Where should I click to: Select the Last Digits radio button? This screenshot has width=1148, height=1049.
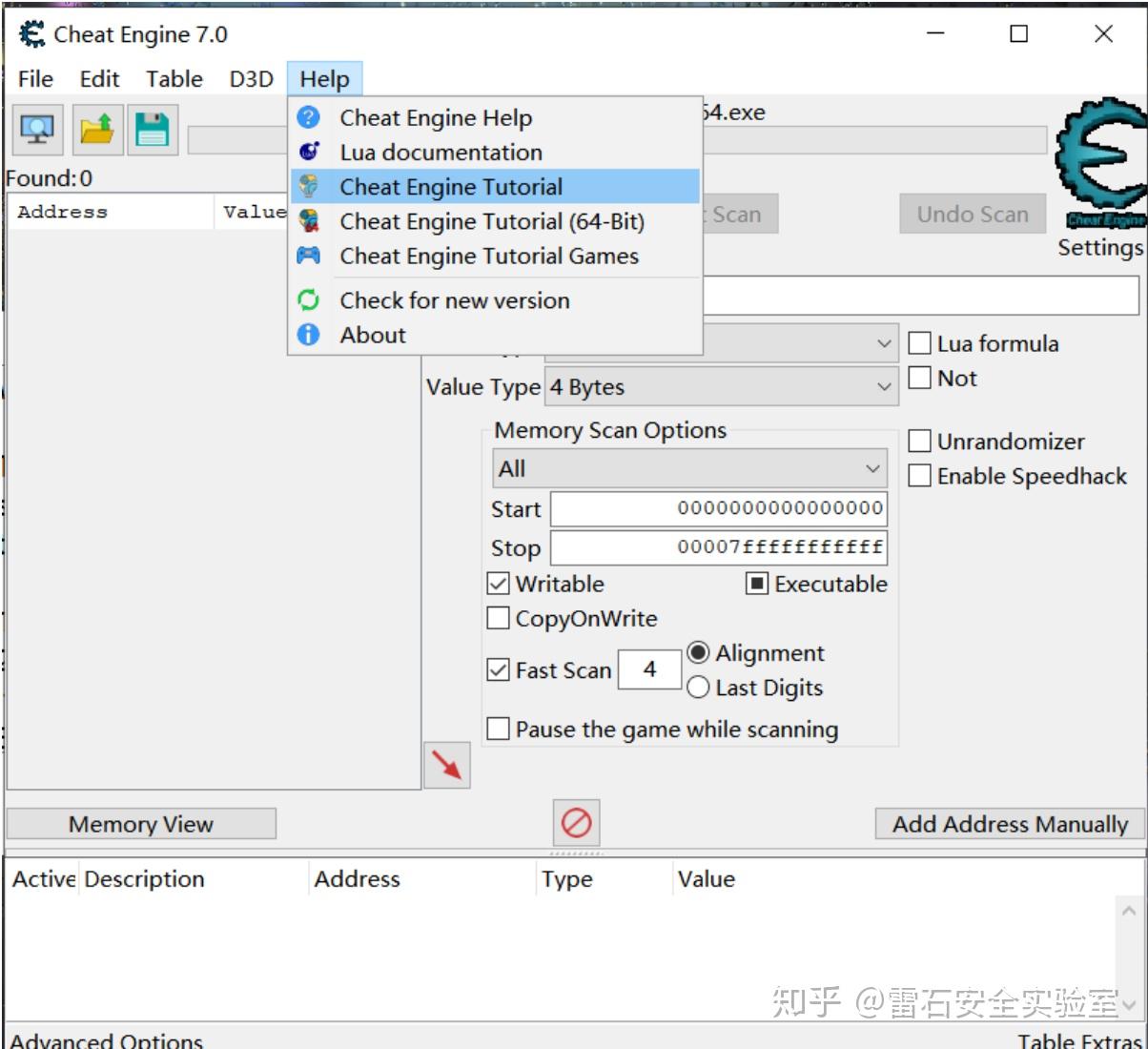pos(698,688)
